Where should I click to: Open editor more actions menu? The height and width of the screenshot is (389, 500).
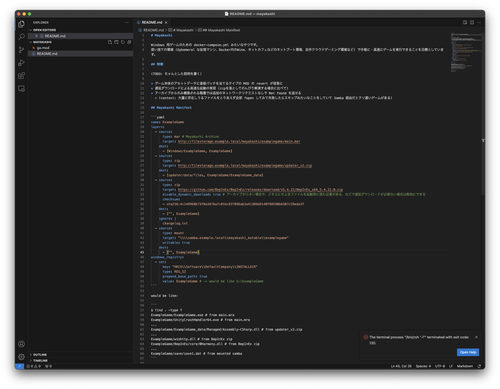[x=479, y=22]
